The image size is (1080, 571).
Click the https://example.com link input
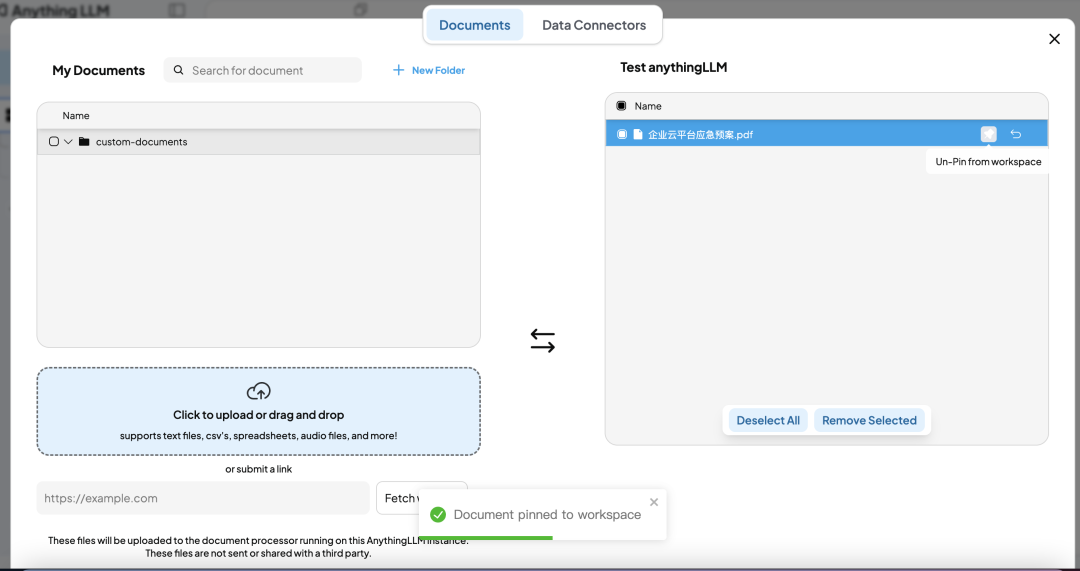pos(203,498)
